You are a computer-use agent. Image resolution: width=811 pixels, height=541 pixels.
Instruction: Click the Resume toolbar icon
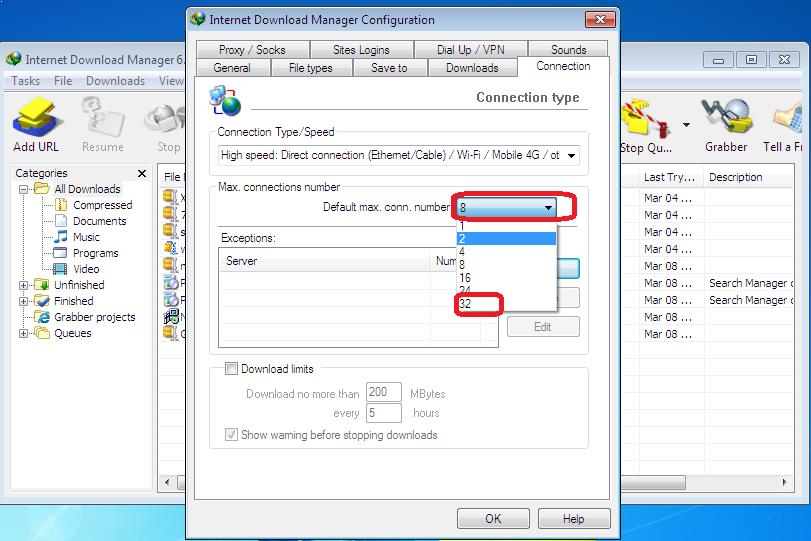point(102,118)
